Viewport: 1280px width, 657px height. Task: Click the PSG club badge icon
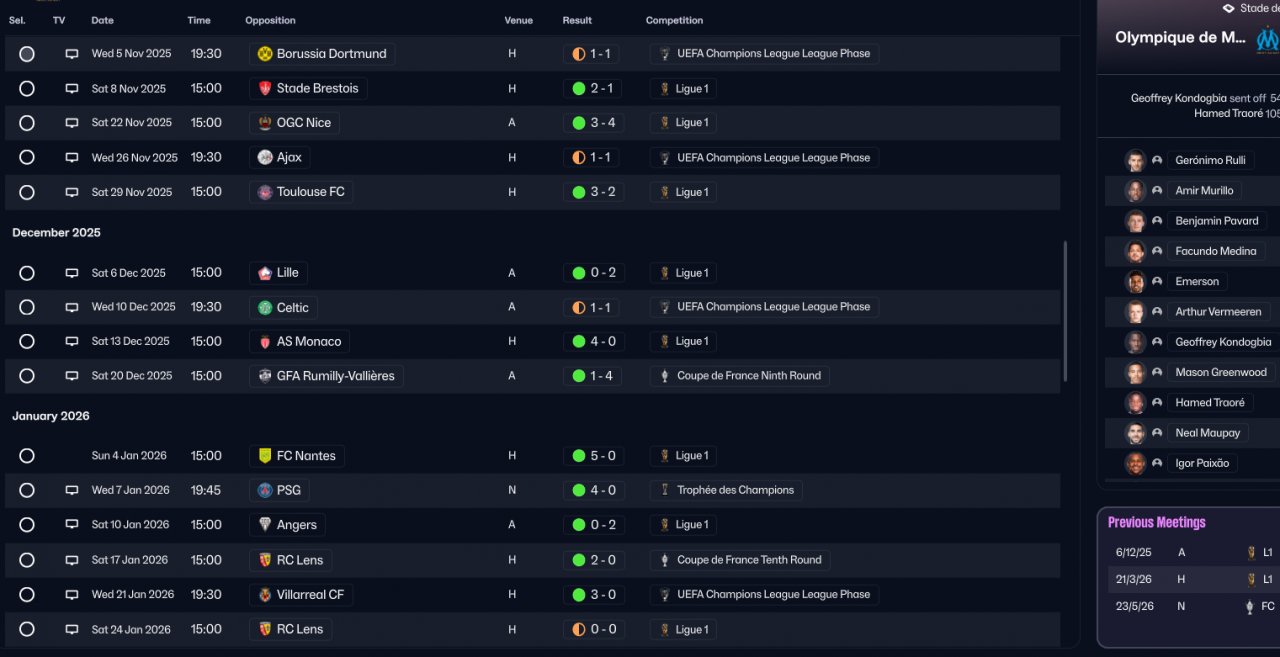(x=265, y=491)
